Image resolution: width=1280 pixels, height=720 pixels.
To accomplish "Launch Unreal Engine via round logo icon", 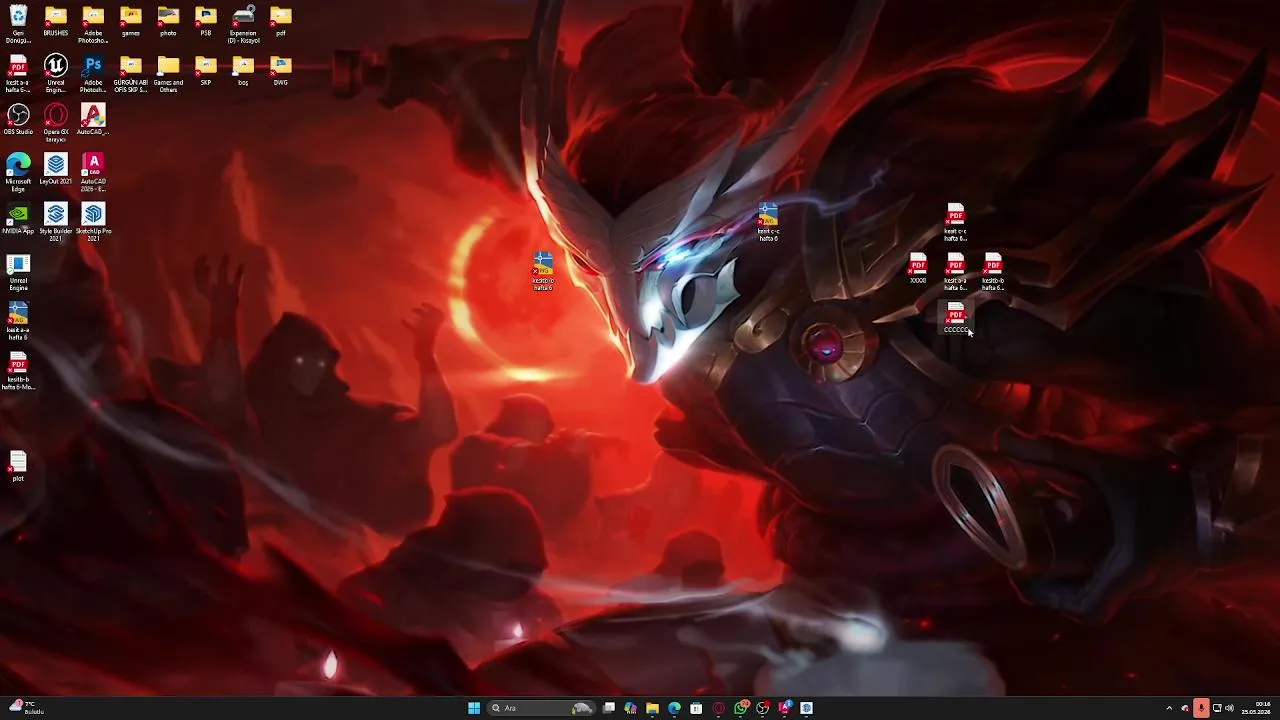I will 56,73.
